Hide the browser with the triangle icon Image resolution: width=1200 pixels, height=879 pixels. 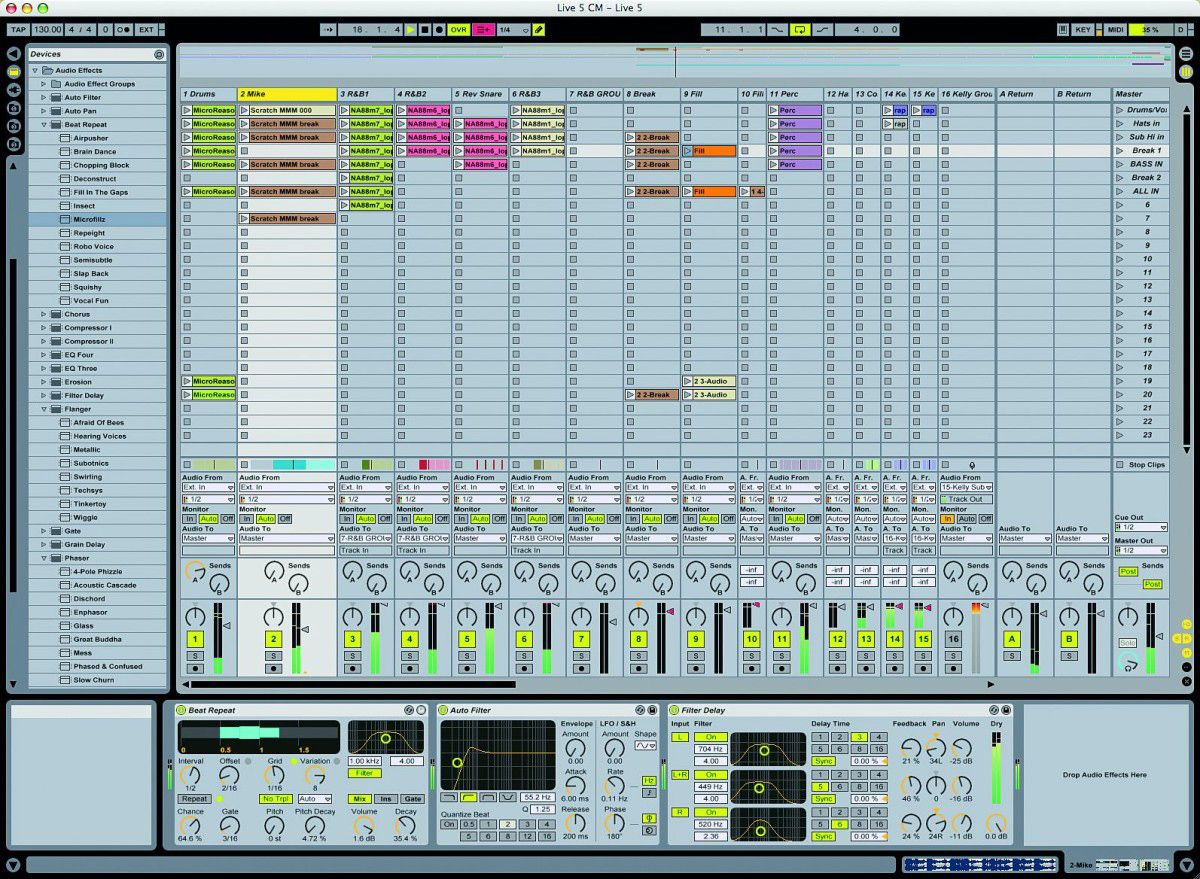click(14, 53)
